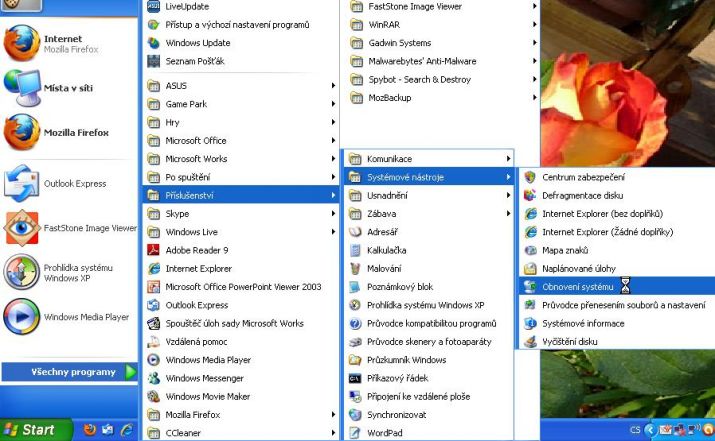
Task: Launch Windows Media Player from left panel
Action: 68,316
